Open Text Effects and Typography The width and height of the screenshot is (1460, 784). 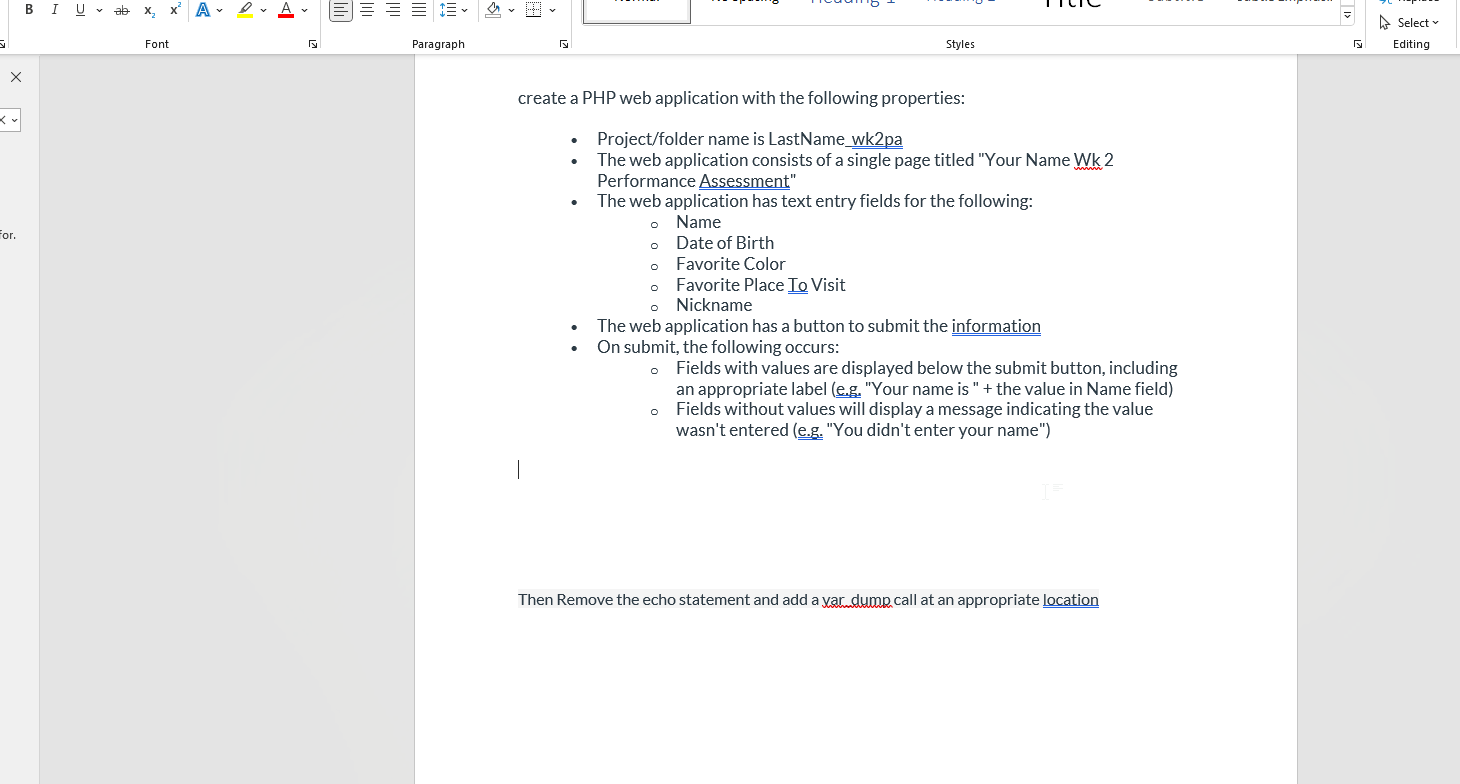click(204, 10)
